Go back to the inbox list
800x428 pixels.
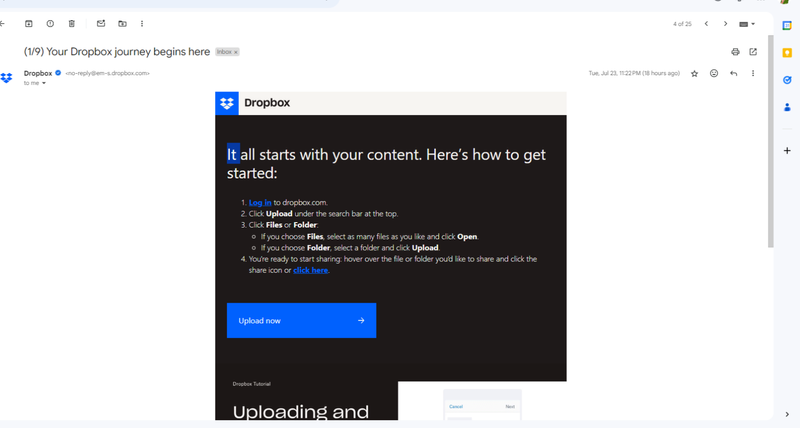[x=3, y=23]
